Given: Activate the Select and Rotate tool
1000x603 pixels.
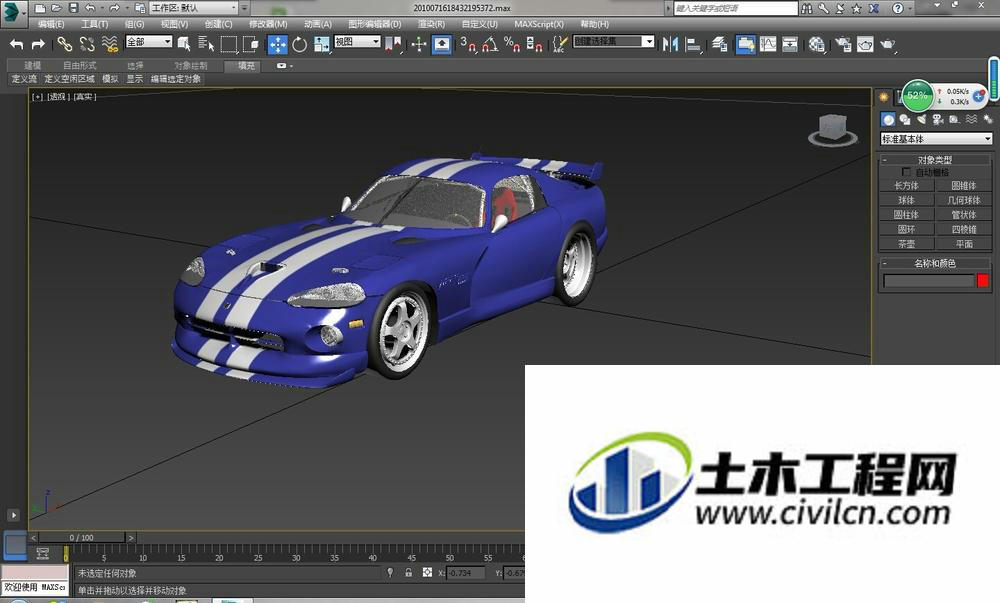Looking at the screenshot, I should (x=300, y=44).
